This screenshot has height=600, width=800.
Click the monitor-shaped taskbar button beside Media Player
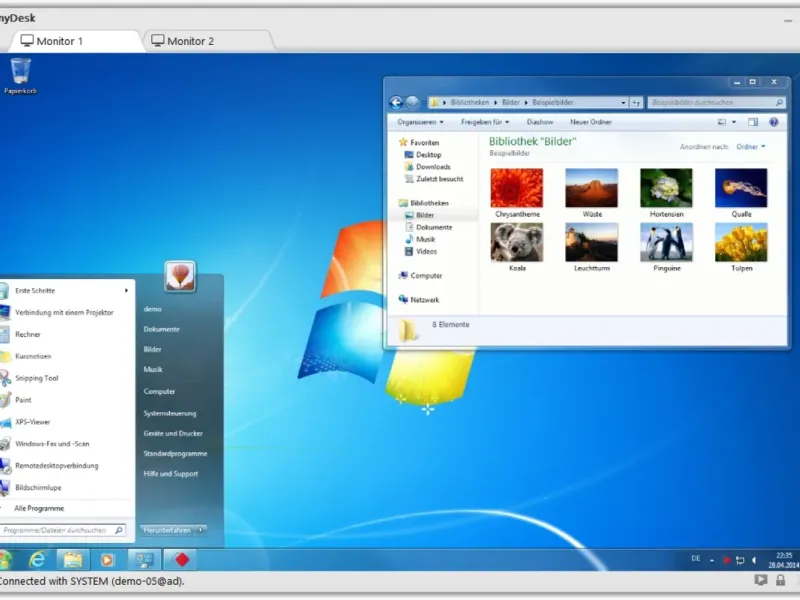click(144, 560)
